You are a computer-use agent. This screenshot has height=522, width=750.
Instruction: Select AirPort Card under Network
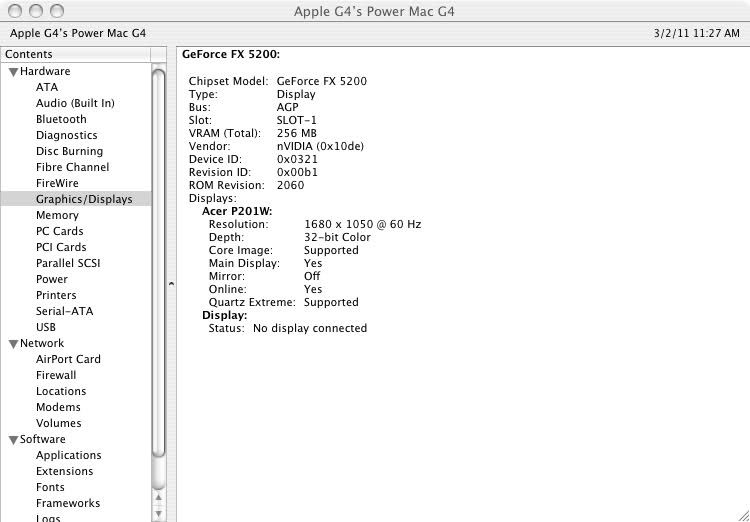[68, 359]
